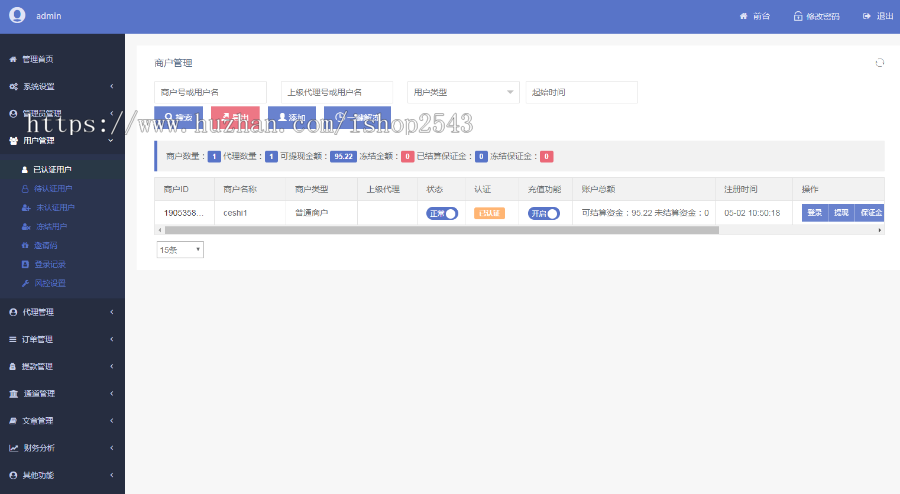This screenshot has width=900, height=494.
Task: Click the blue search button
Action: pos(179,117)
